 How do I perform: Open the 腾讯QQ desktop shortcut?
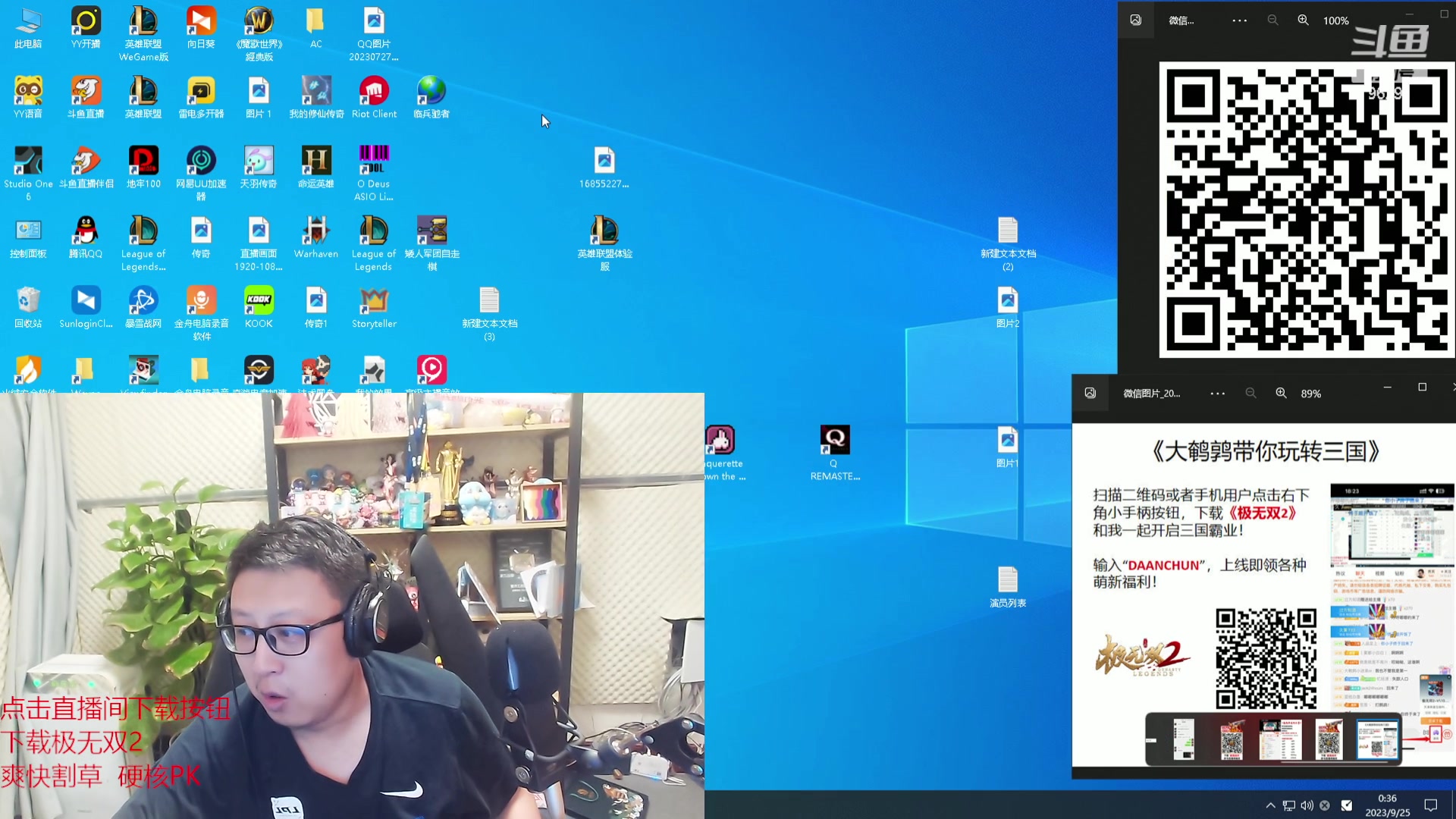pos(86,231)
